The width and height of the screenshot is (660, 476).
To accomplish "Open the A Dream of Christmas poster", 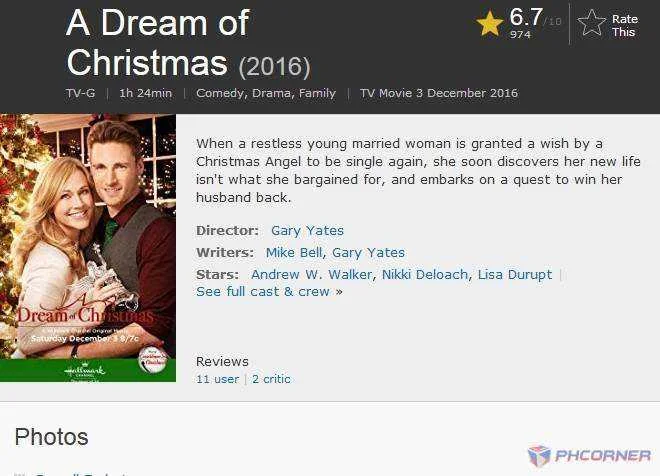I will coord(88,248).
